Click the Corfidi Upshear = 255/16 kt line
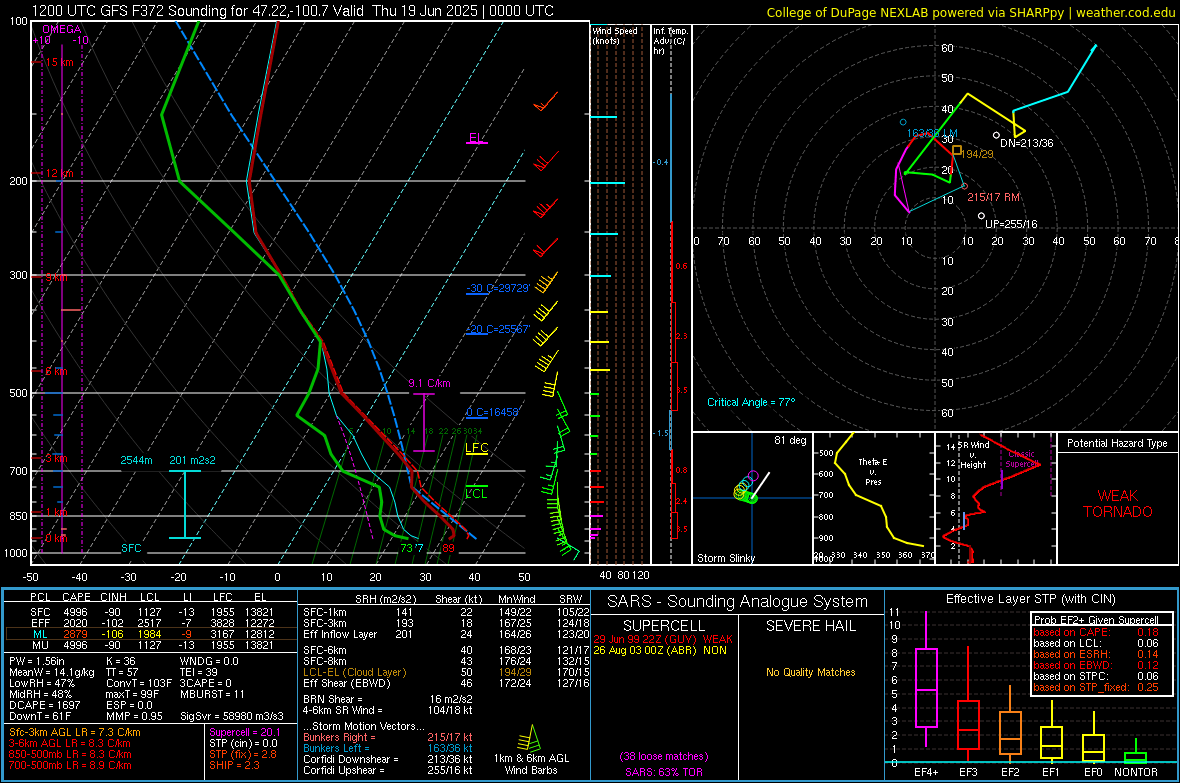The image size is (1180, 783). coord(388,770)
